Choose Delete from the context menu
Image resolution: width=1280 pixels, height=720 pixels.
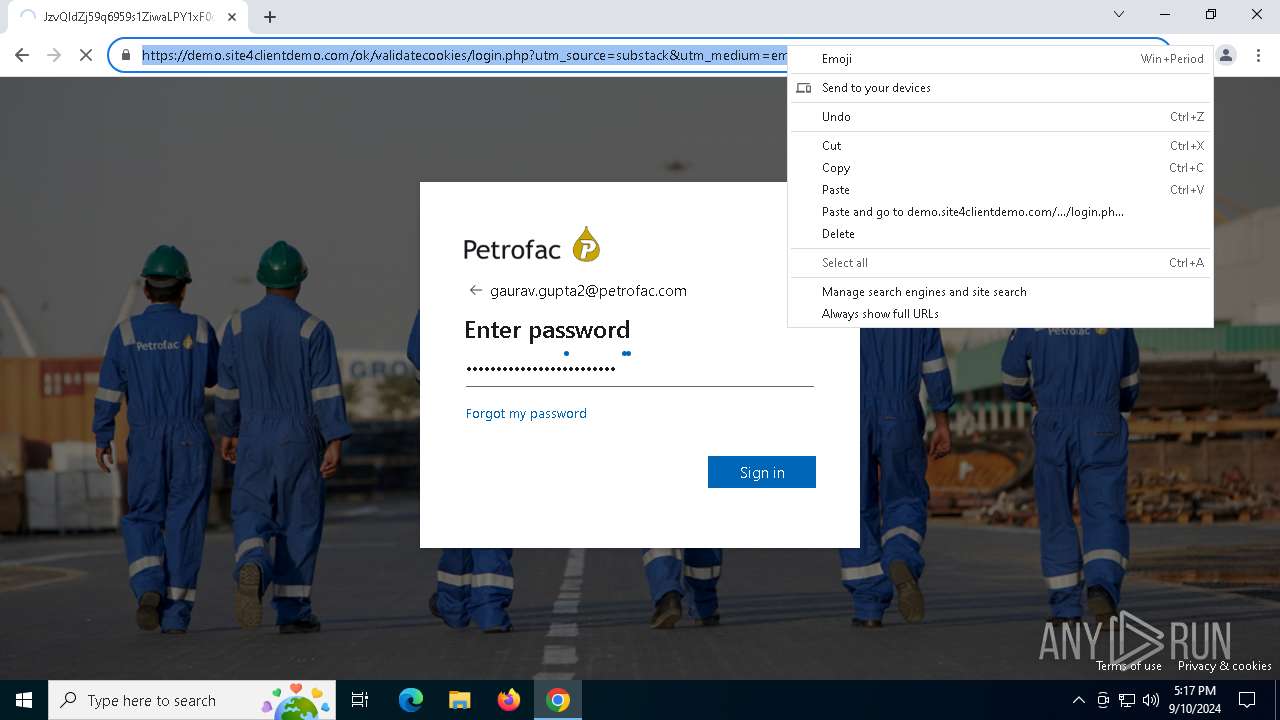coord(1000,234)
